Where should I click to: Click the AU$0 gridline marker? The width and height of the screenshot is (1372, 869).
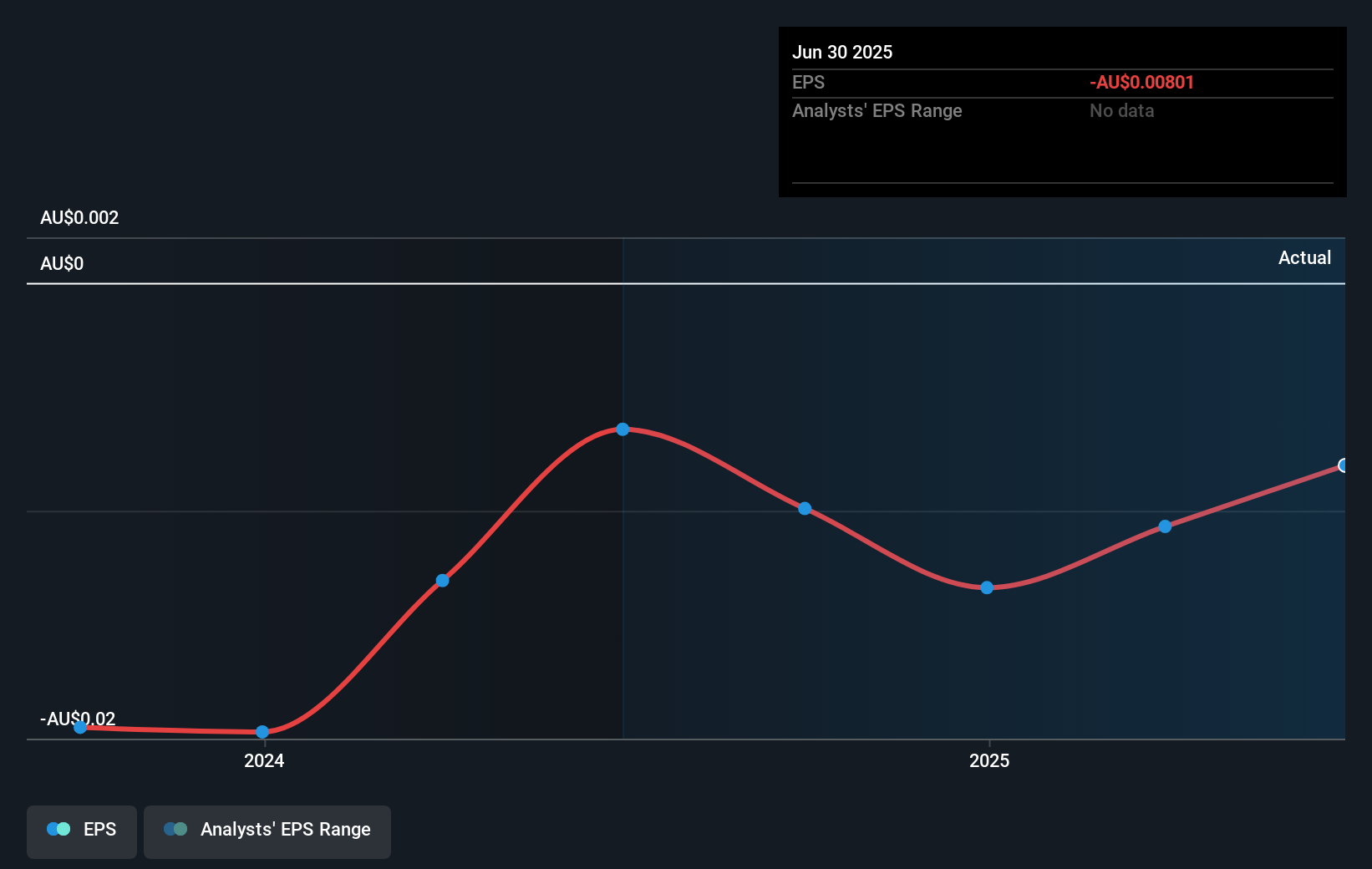tap(60, 263)
